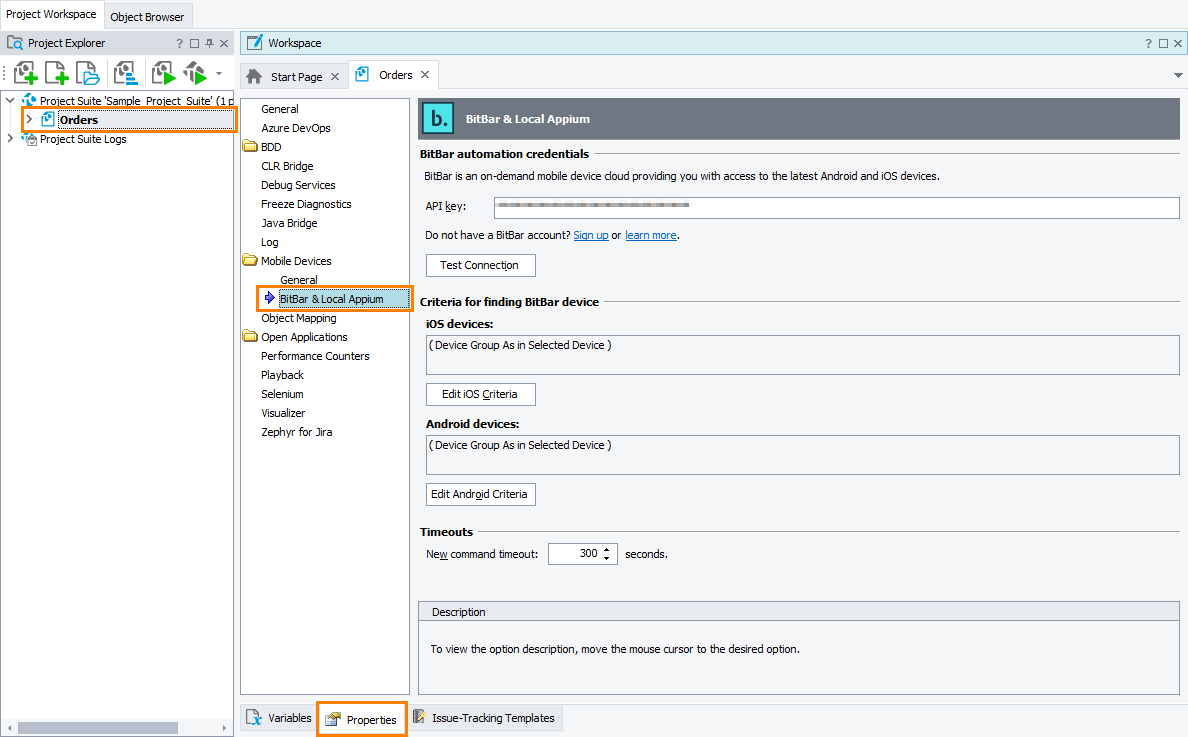Switch to the Project Workspace tab
This screenshot has height=737, width=1188.
pos(51,14)
